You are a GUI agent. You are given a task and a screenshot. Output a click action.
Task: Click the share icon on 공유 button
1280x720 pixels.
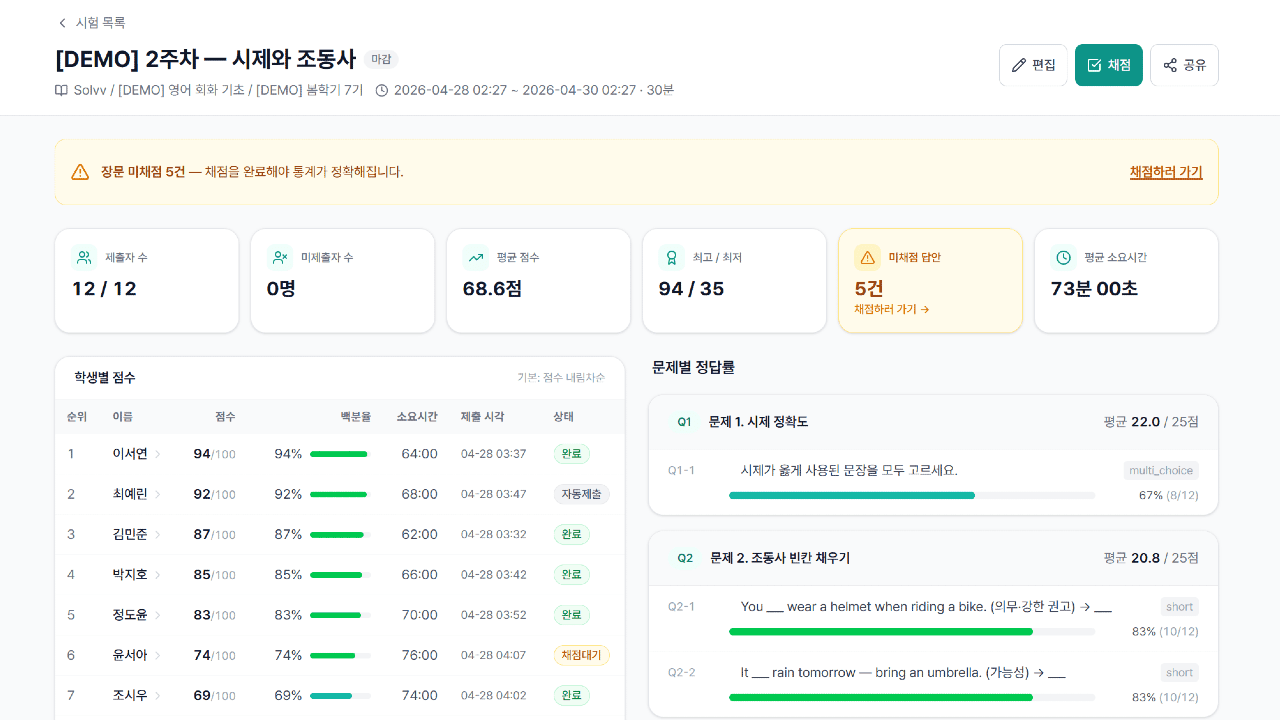(x=1170, y=65)
